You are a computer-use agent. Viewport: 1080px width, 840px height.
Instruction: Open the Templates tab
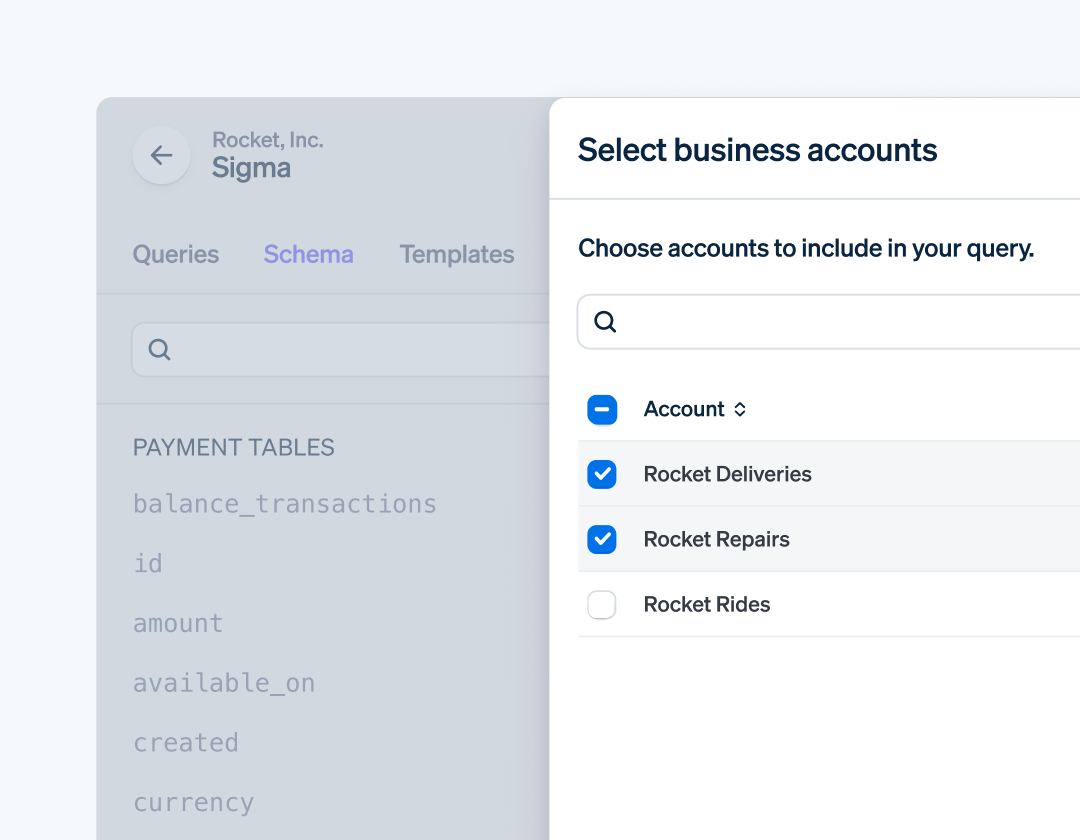click(x=457, y=254)
